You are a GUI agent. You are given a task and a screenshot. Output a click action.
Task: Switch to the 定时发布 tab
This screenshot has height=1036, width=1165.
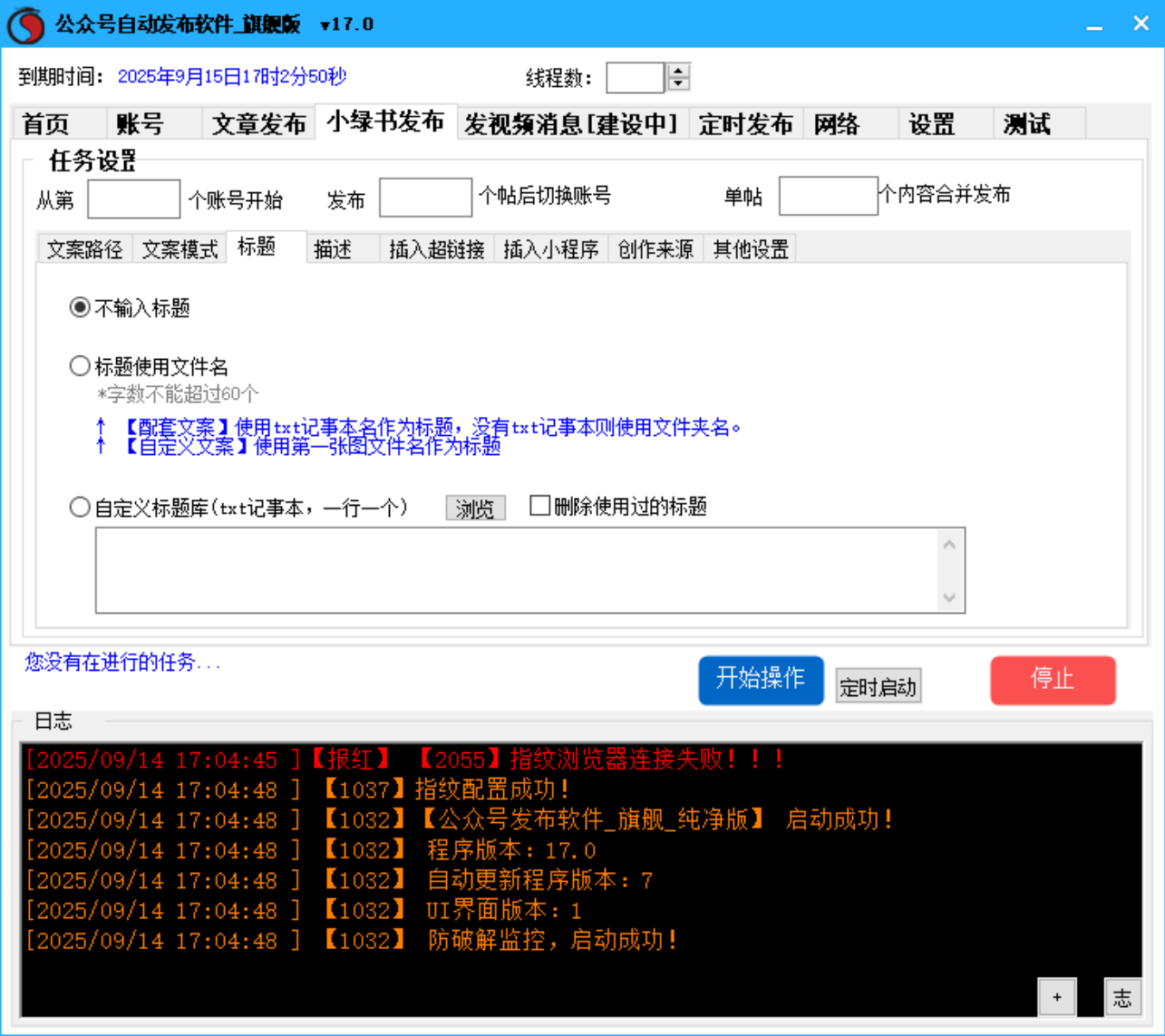(745, 124)
